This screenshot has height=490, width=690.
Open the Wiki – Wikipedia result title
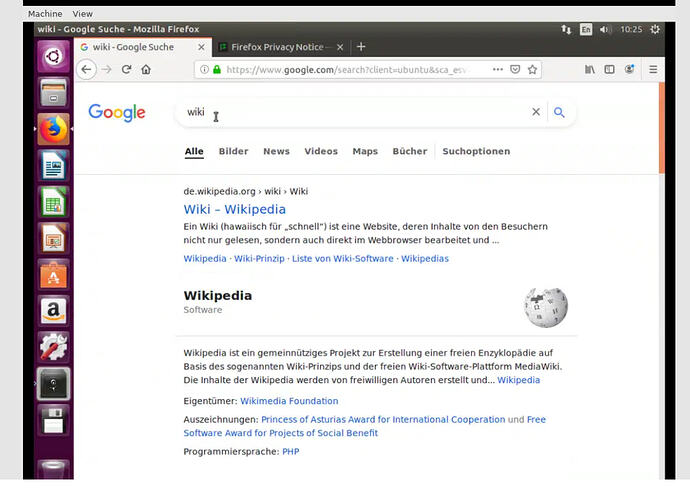235,209
